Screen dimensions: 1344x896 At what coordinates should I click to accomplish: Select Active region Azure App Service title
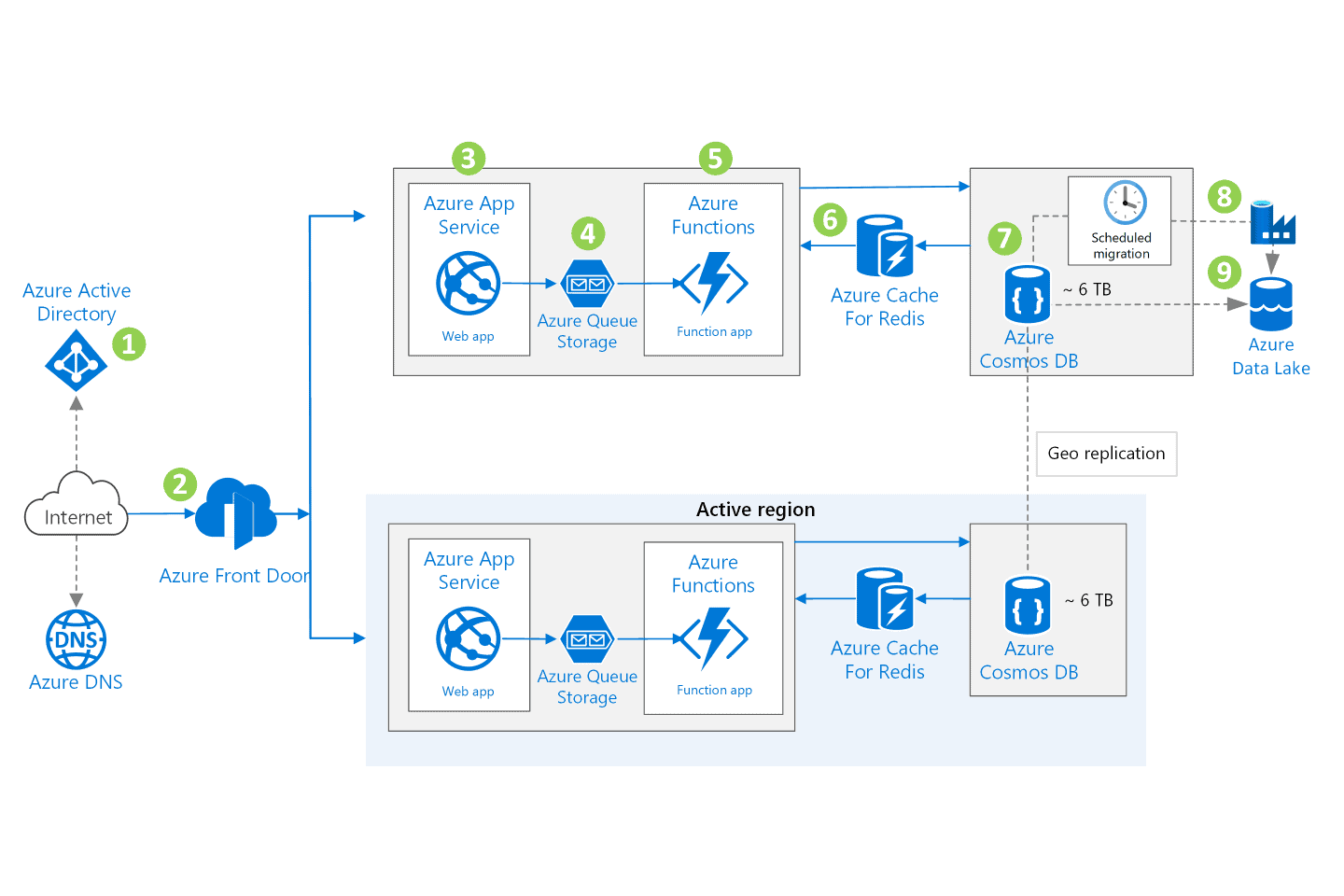click(469, 570)
